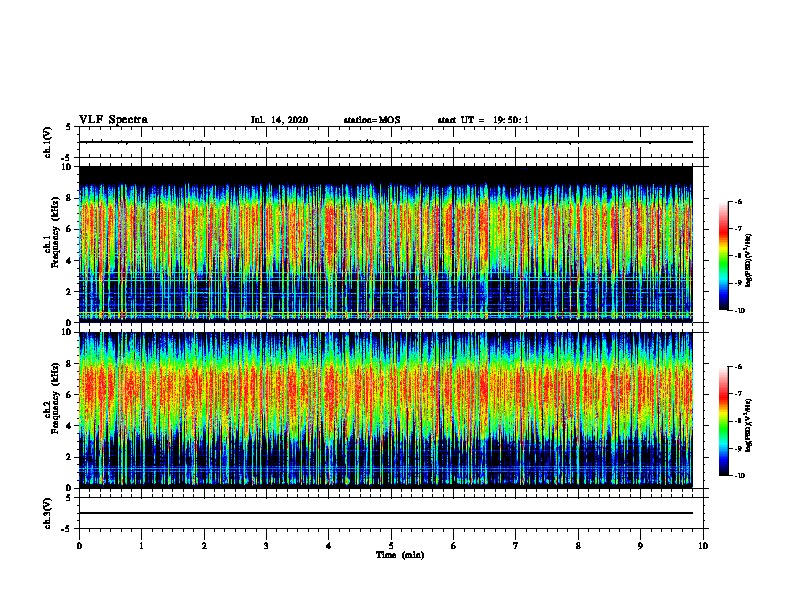
Task: Click time axis tick label 5
Action: (391, 546)
